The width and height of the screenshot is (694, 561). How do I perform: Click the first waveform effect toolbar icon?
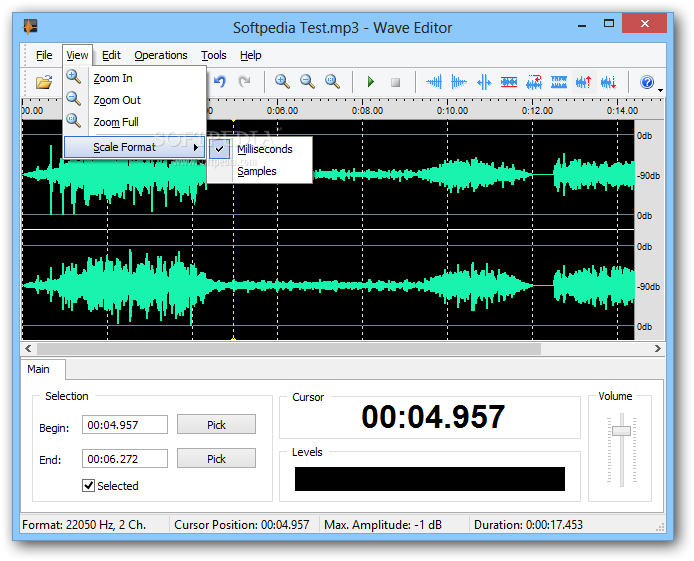click(x=435, y=82)
